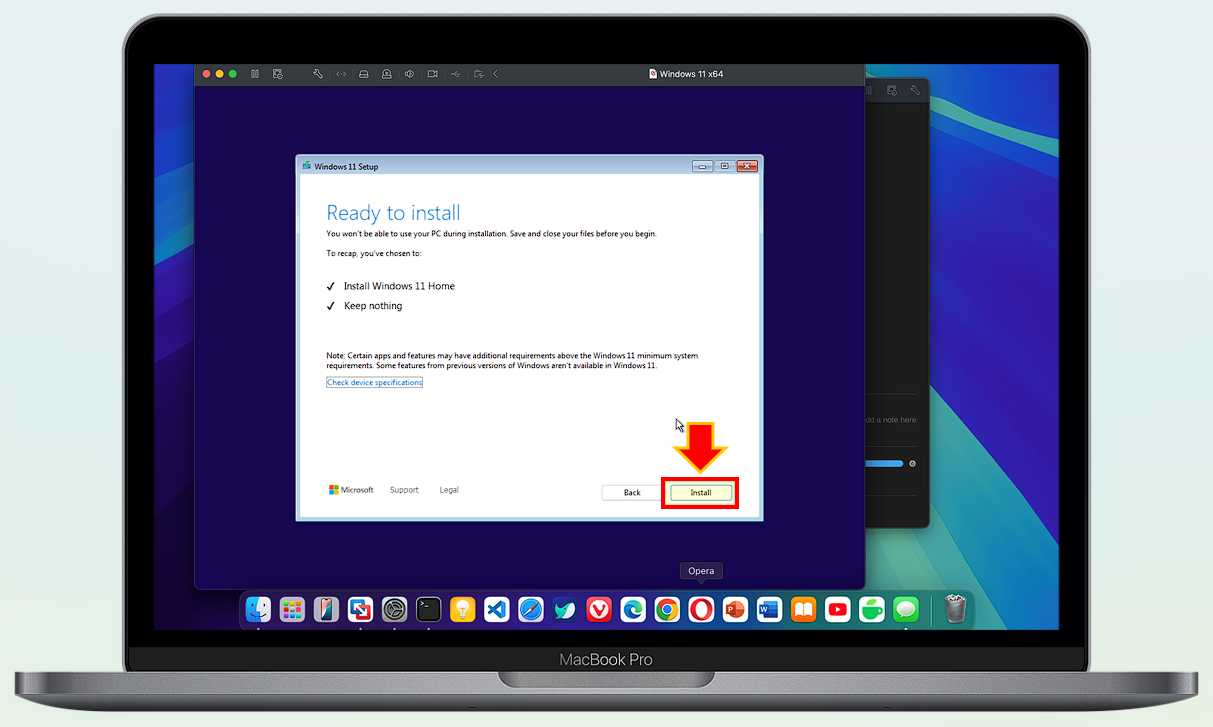Screen dimensions: 1213x727
Task: Open the Check device specifications link
Action: tap(375, 383)
